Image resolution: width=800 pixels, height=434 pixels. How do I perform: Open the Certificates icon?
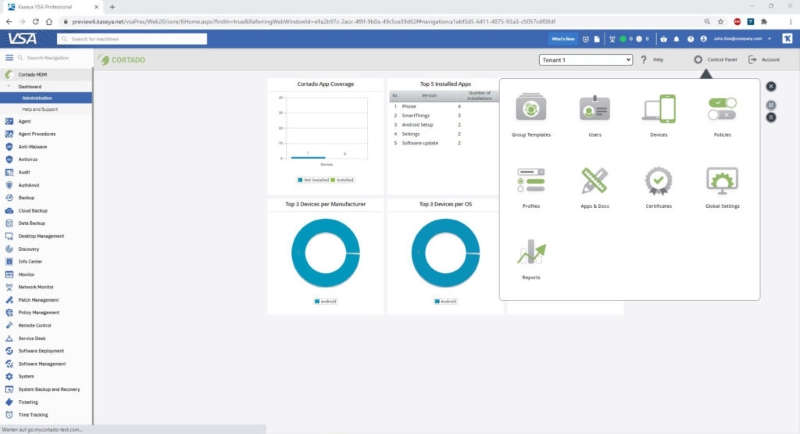coord(658,180)
